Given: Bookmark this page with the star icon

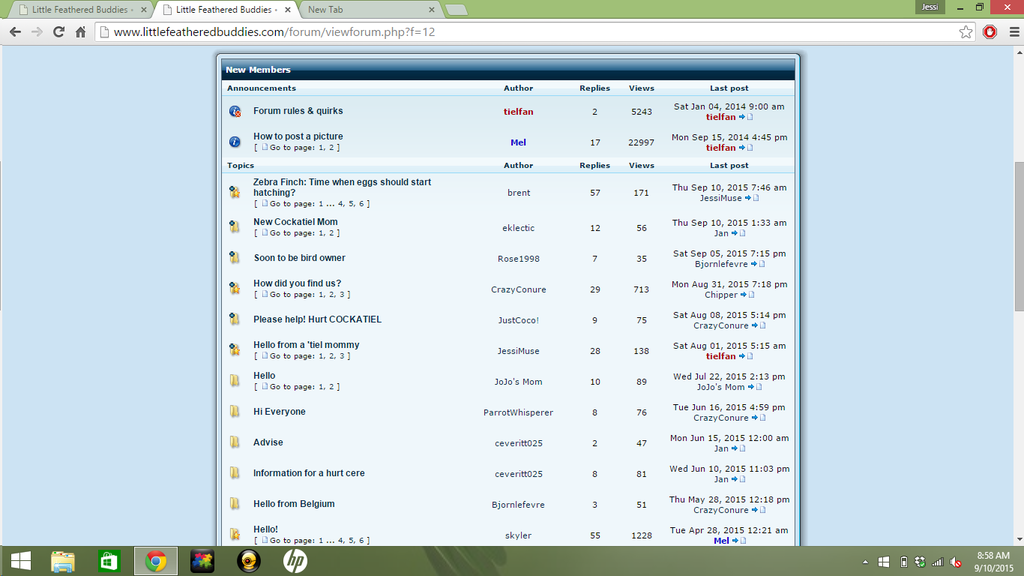Looking at the screenshot, I should pos(965,32).
